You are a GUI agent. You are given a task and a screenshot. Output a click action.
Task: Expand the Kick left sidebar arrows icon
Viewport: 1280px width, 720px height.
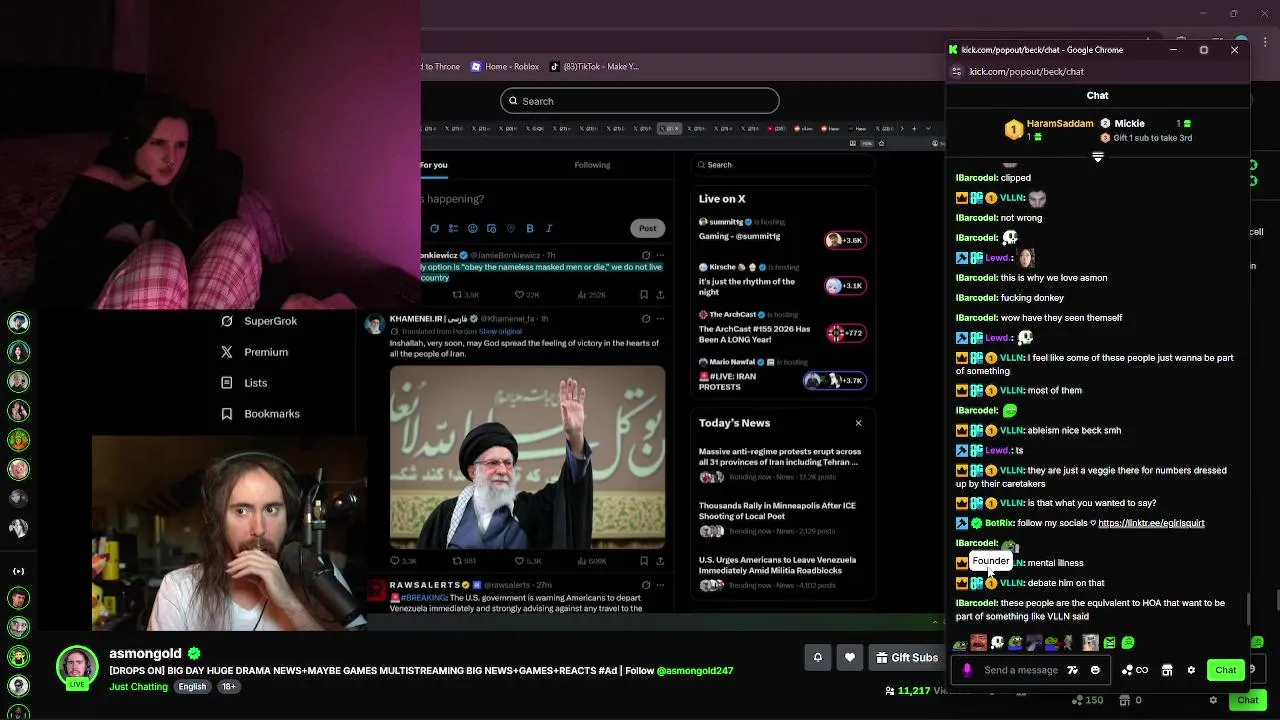click(18, 571)
